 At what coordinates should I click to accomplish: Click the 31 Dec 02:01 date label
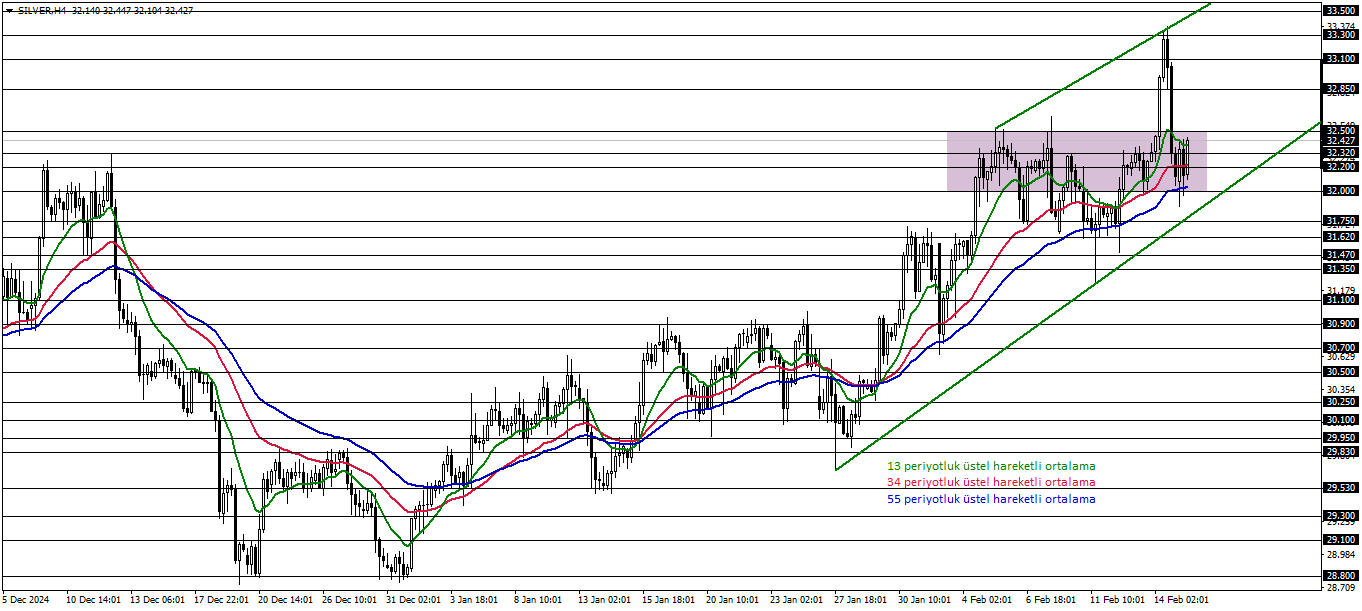414,600
